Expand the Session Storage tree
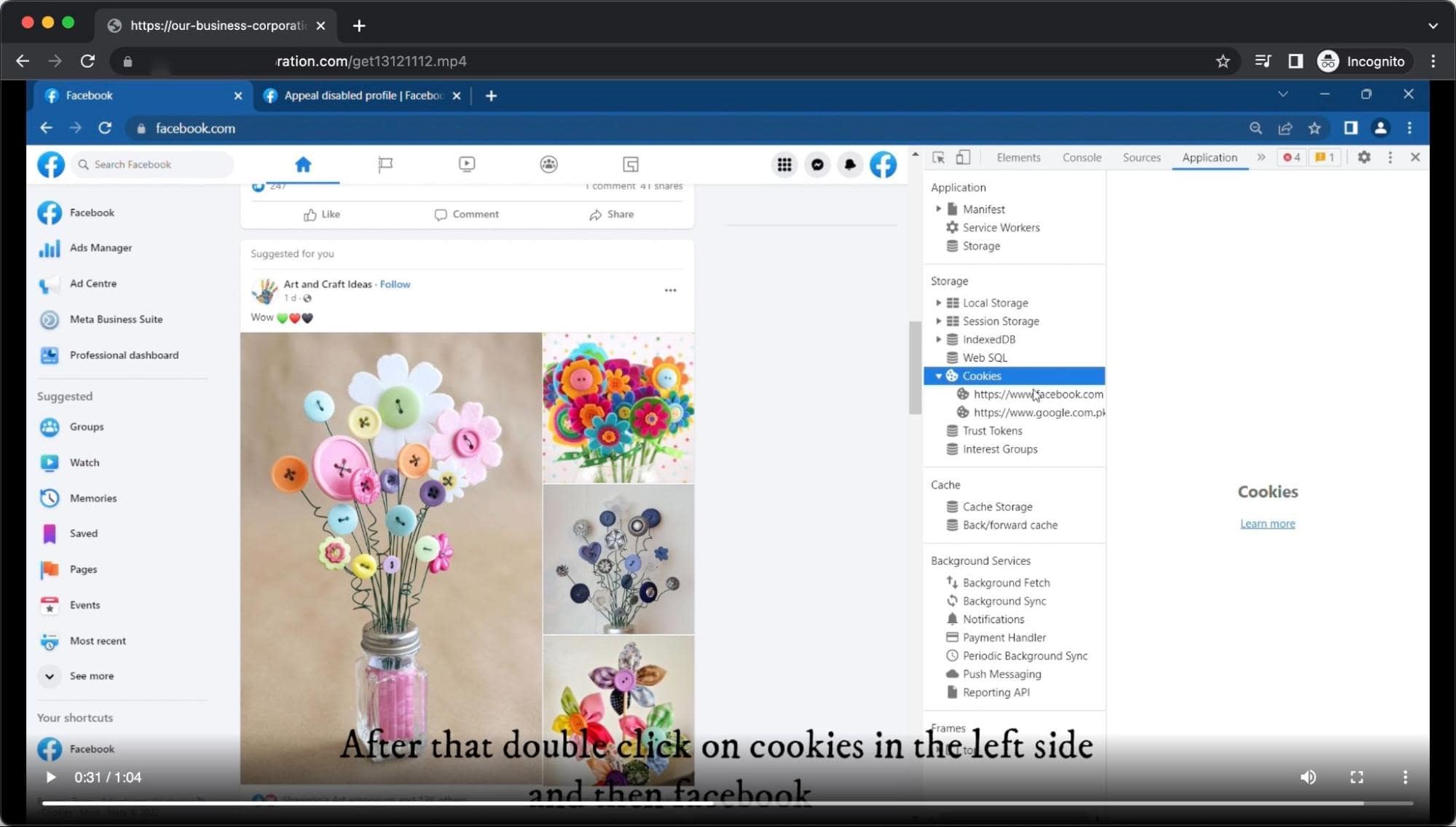Screen dimensions: 1456x827 [x=938, y=321]
